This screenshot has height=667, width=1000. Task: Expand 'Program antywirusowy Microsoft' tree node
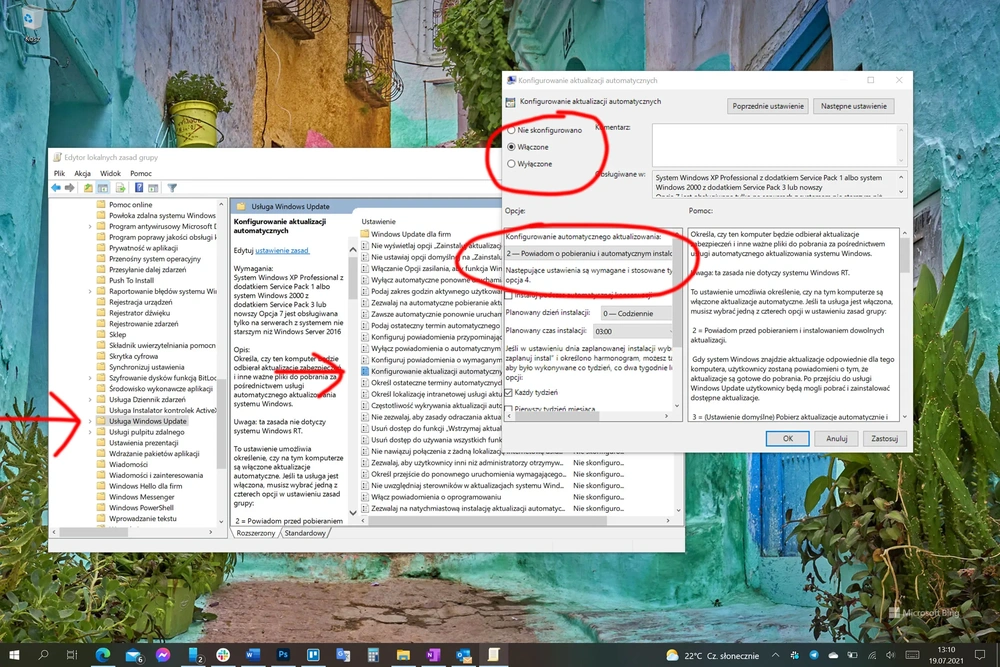(89, 226)
